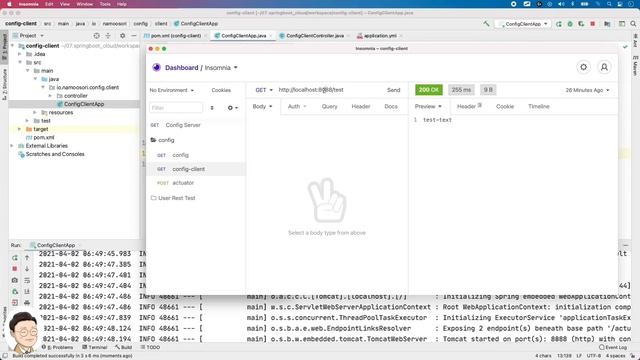Click the rerun icon in IntelliJ Run panel
This screenshot has width=640, height=360.
(x=15, y=258)
